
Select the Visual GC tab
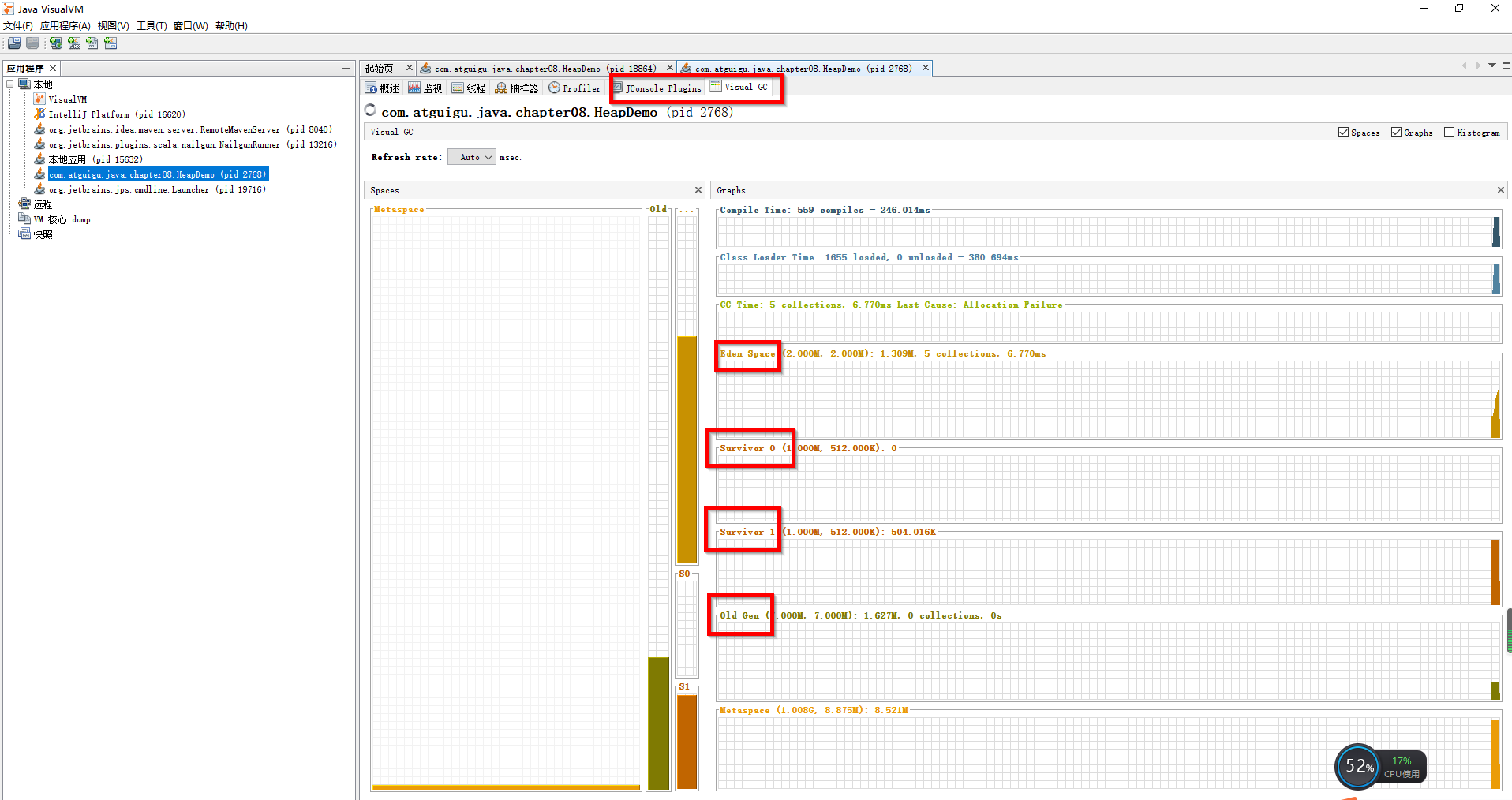(x=739, y=87)
